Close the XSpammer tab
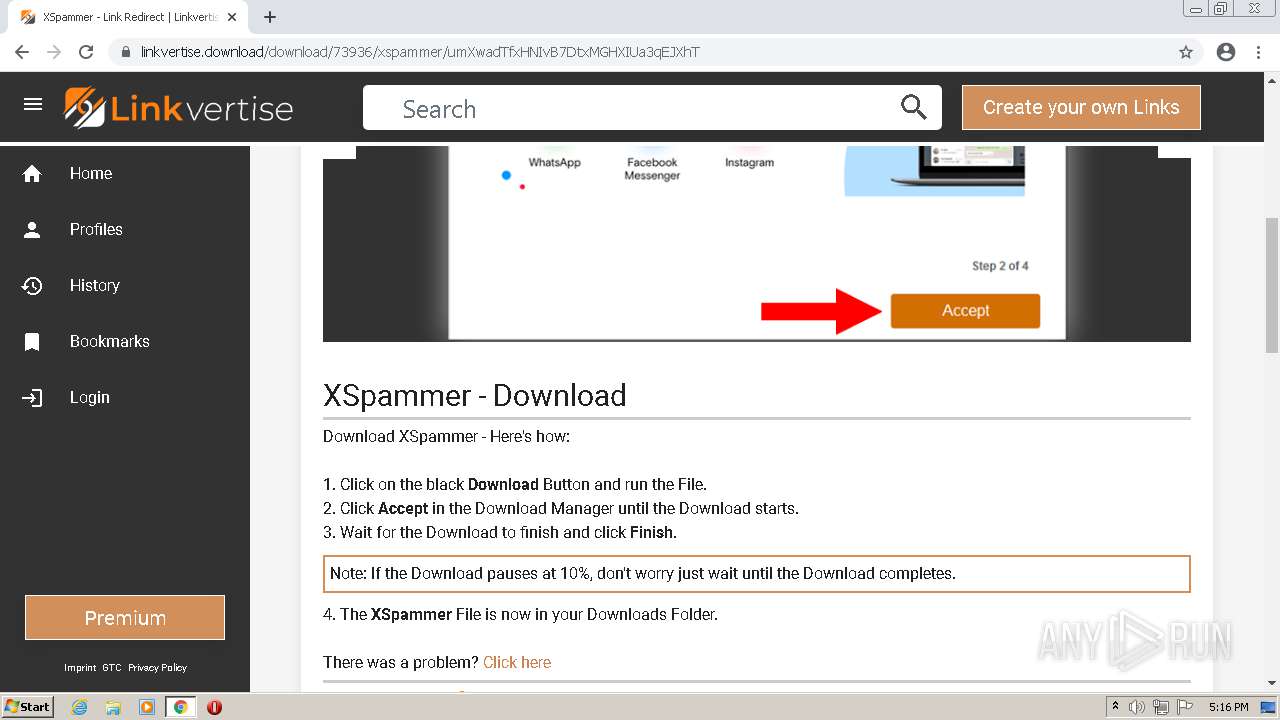Viewport: 1280px width, 720px height. [232, 17]
